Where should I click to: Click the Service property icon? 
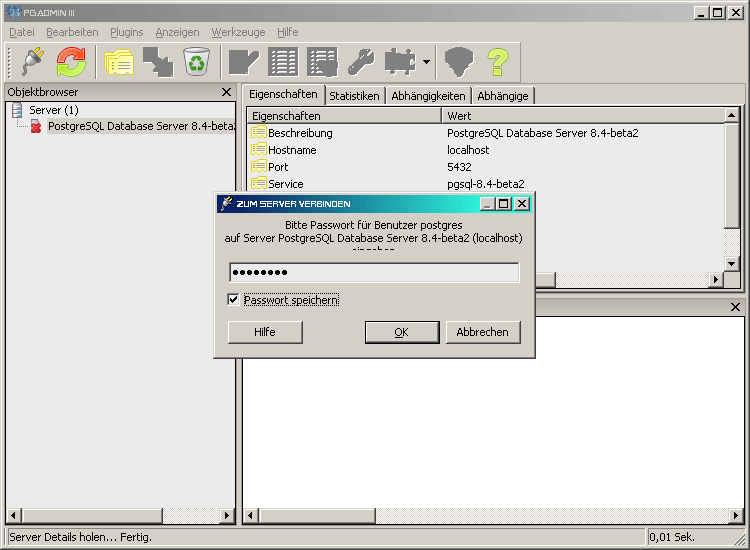tap(259, 183)
